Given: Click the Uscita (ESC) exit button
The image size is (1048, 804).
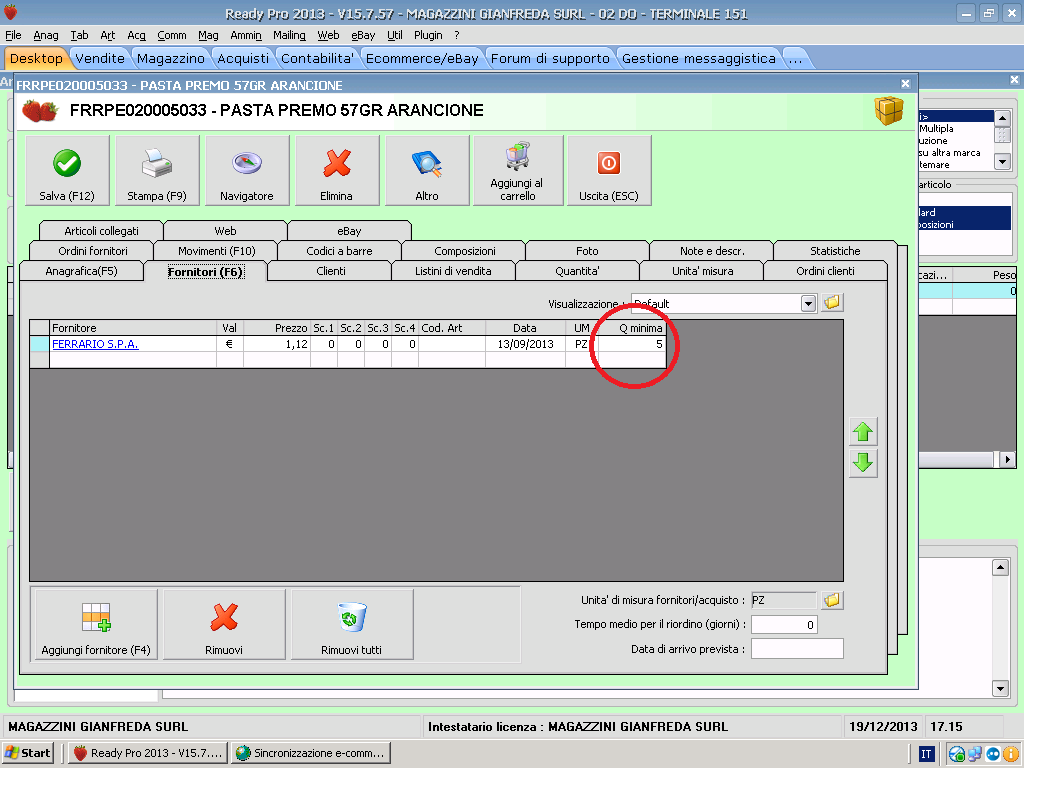Looking at the screenshot, I should (x=609, y=170).
